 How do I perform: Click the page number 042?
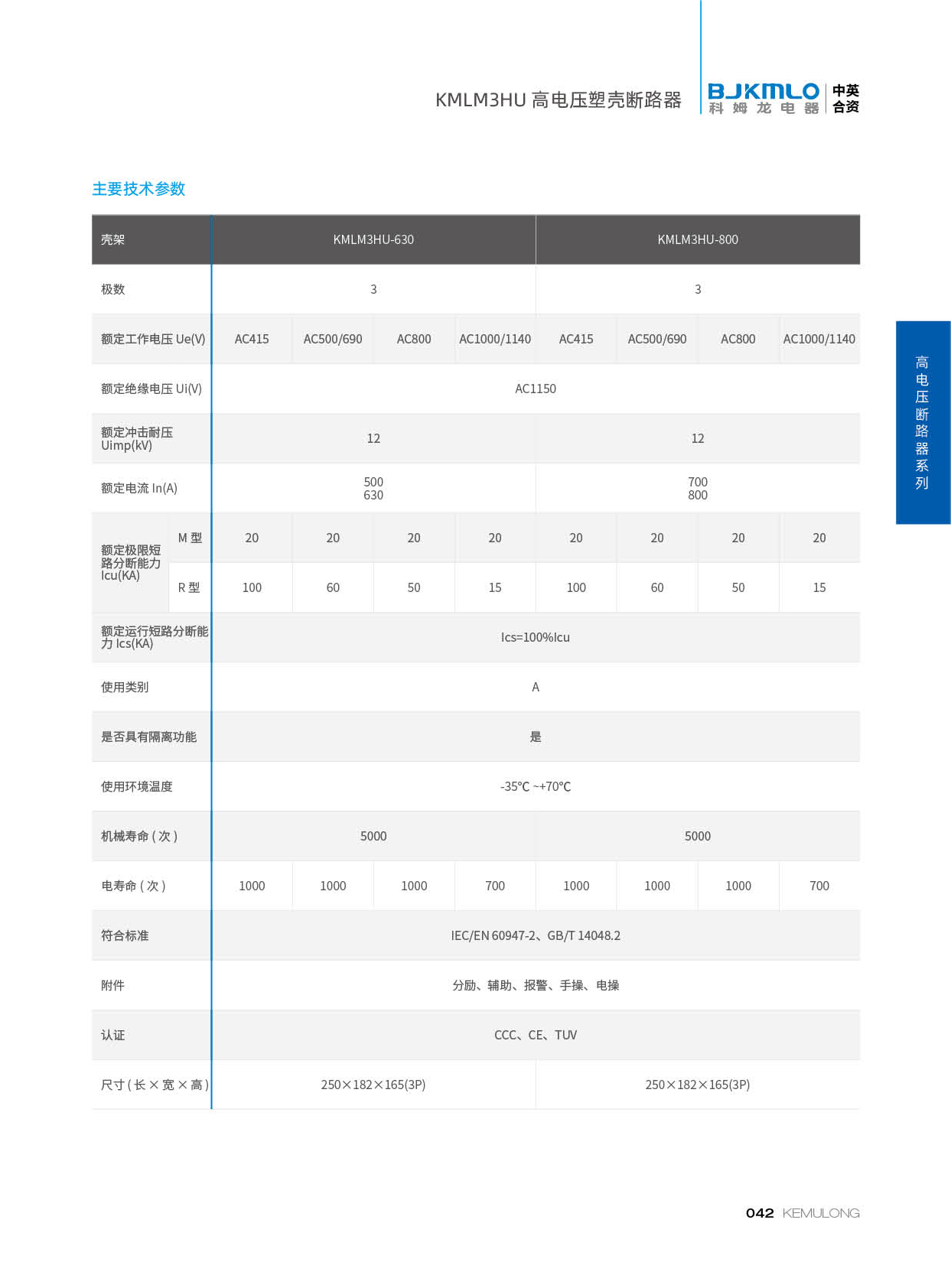[x=759, y=1213]
